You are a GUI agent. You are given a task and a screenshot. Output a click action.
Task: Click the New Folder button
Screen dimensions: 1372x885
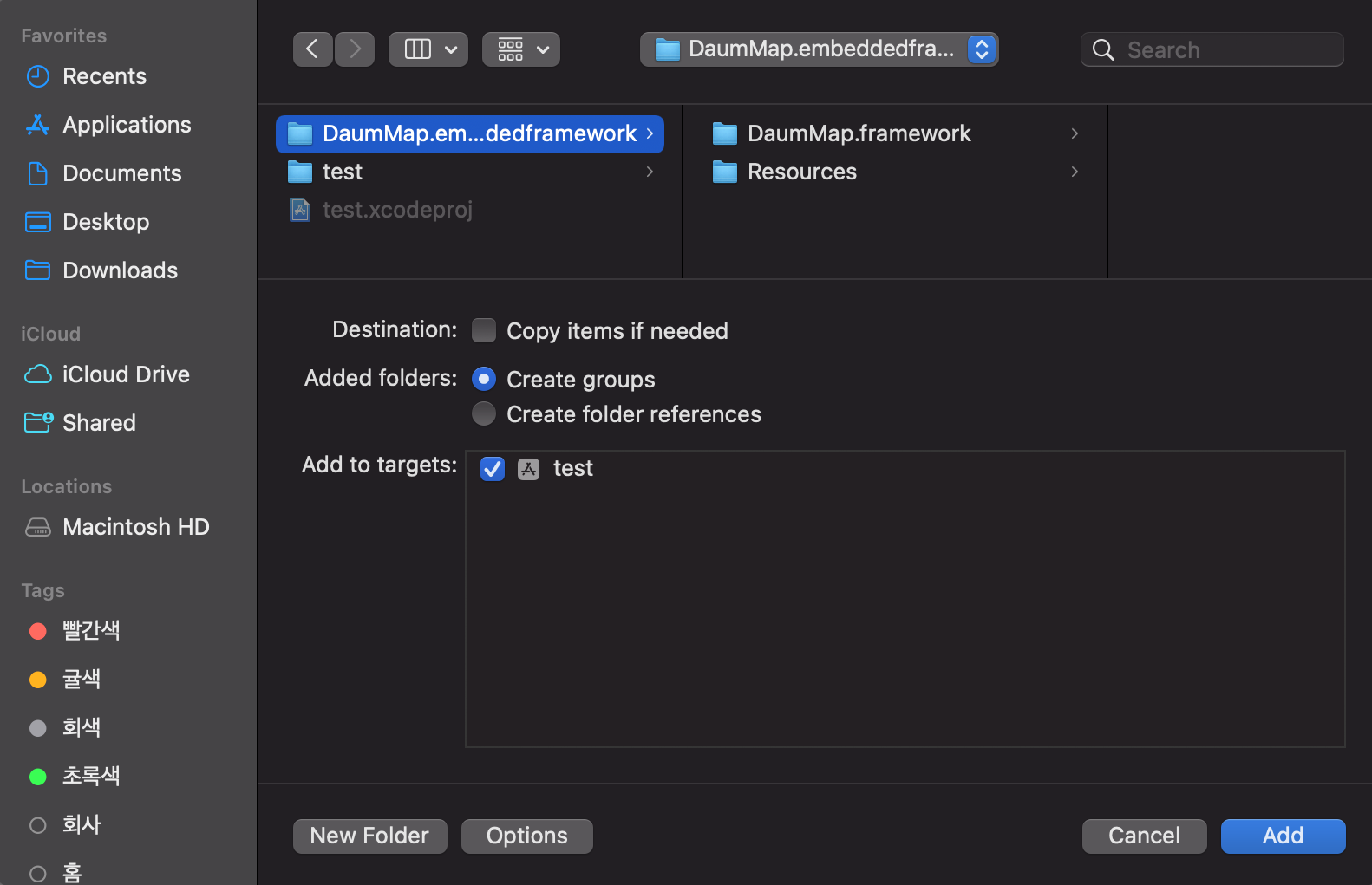coord(370,836)
